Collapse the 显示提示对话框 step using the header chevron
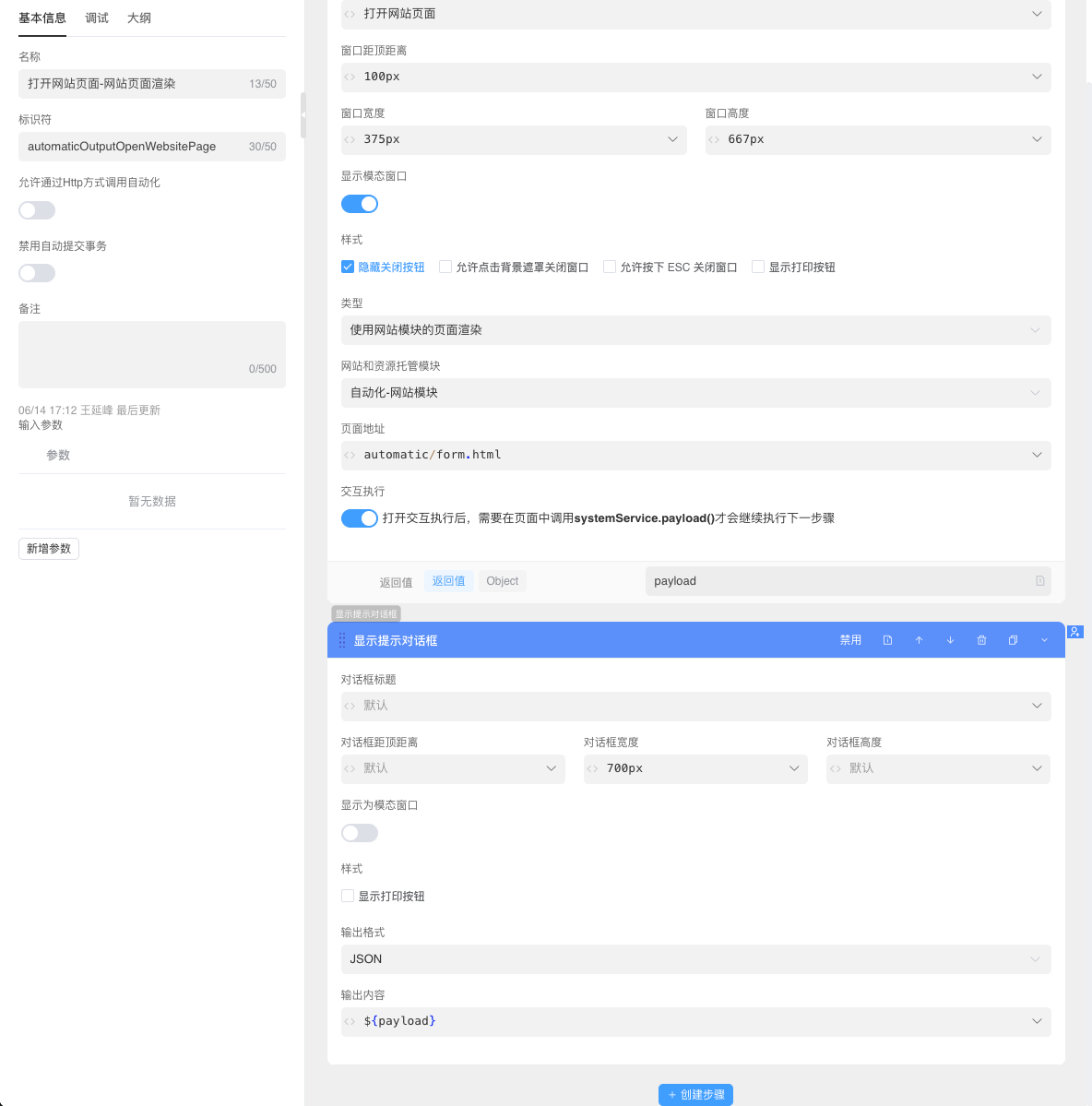The height and width of the screenshot is (1106, 1092). pyautogui.click(x=1044, y=640)
